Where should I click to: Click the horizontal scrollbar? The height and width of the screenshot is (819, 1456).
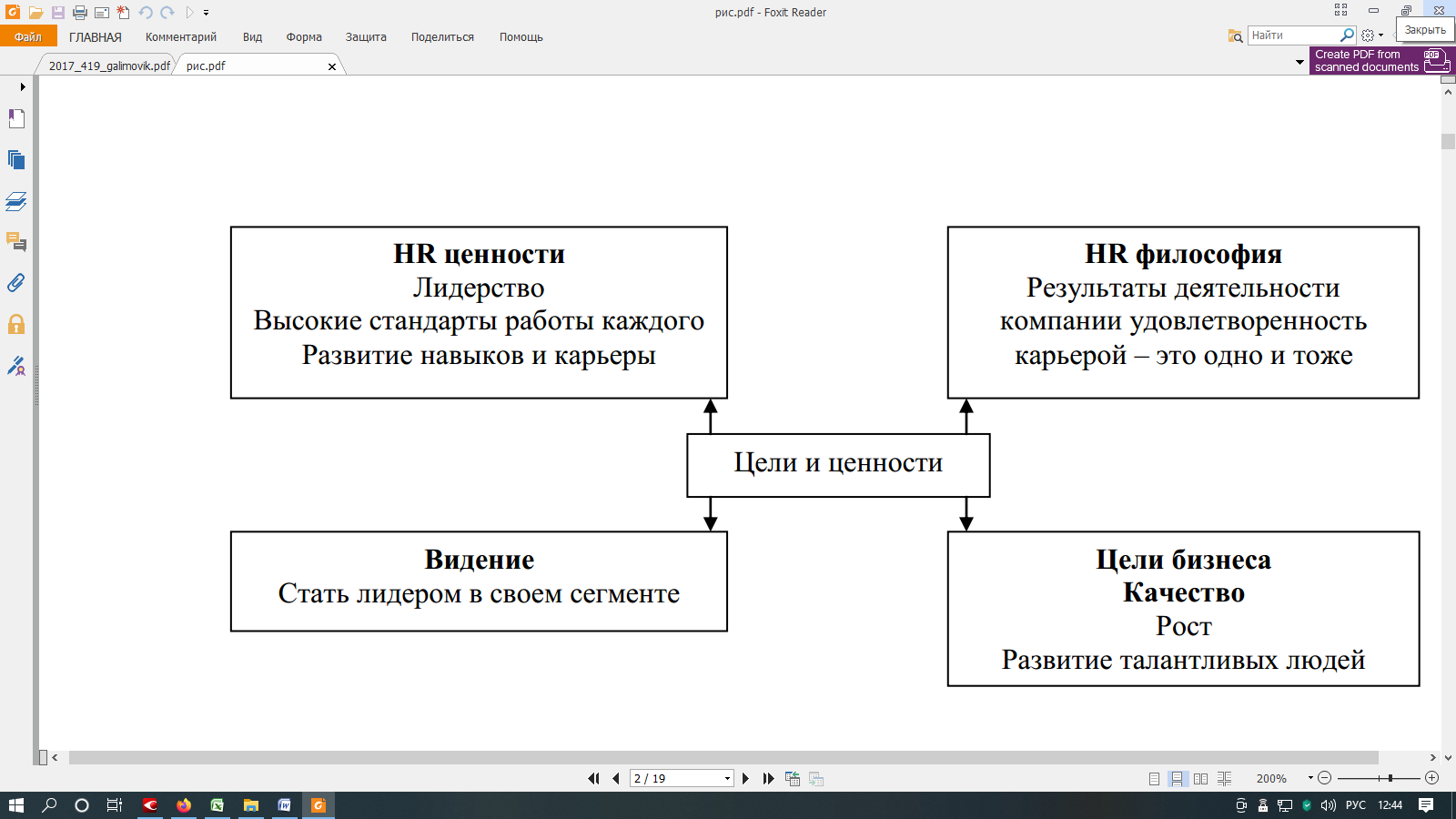coord(723,757)
